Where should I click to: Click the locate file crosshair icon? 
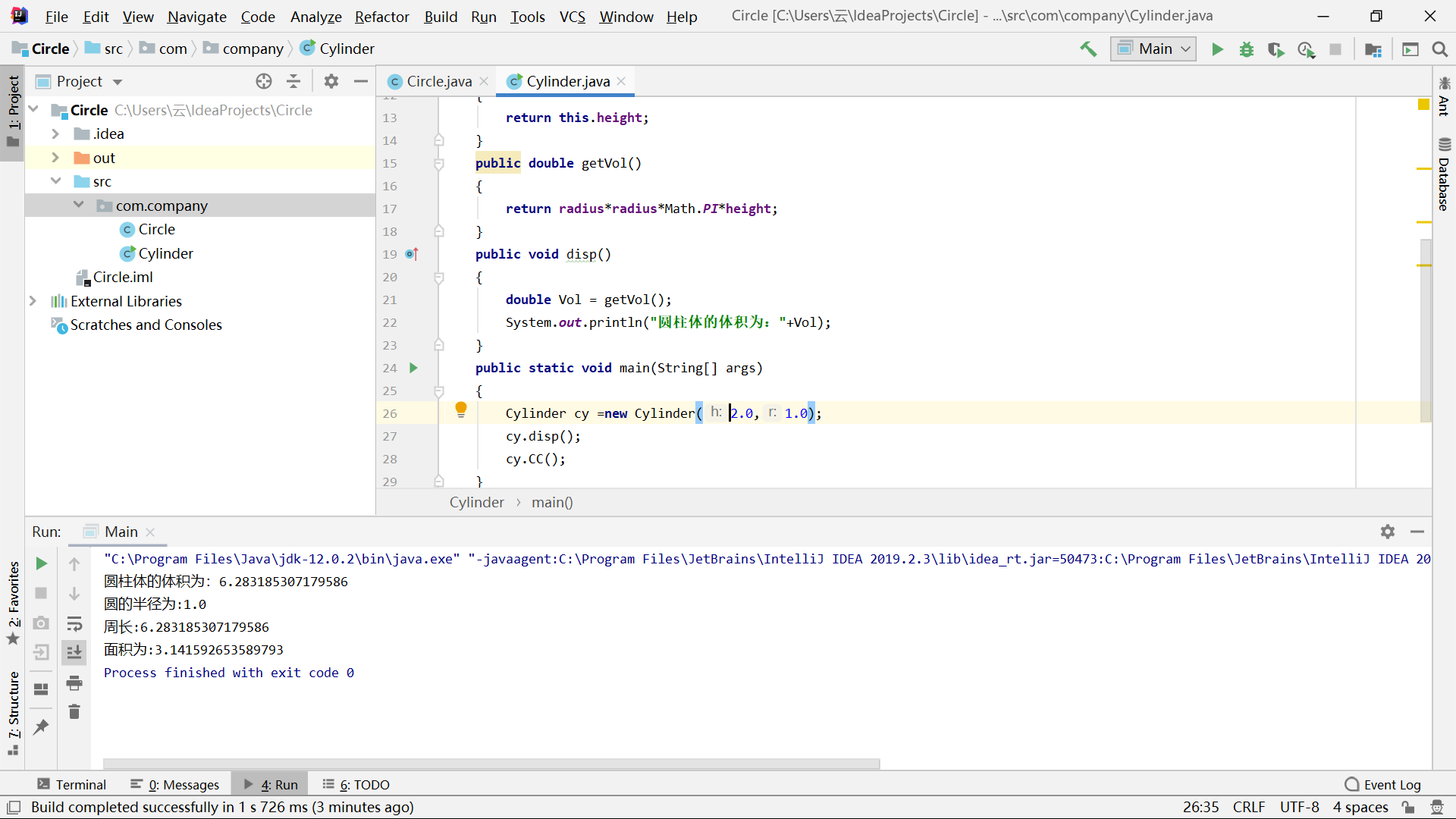pos(264,81)
